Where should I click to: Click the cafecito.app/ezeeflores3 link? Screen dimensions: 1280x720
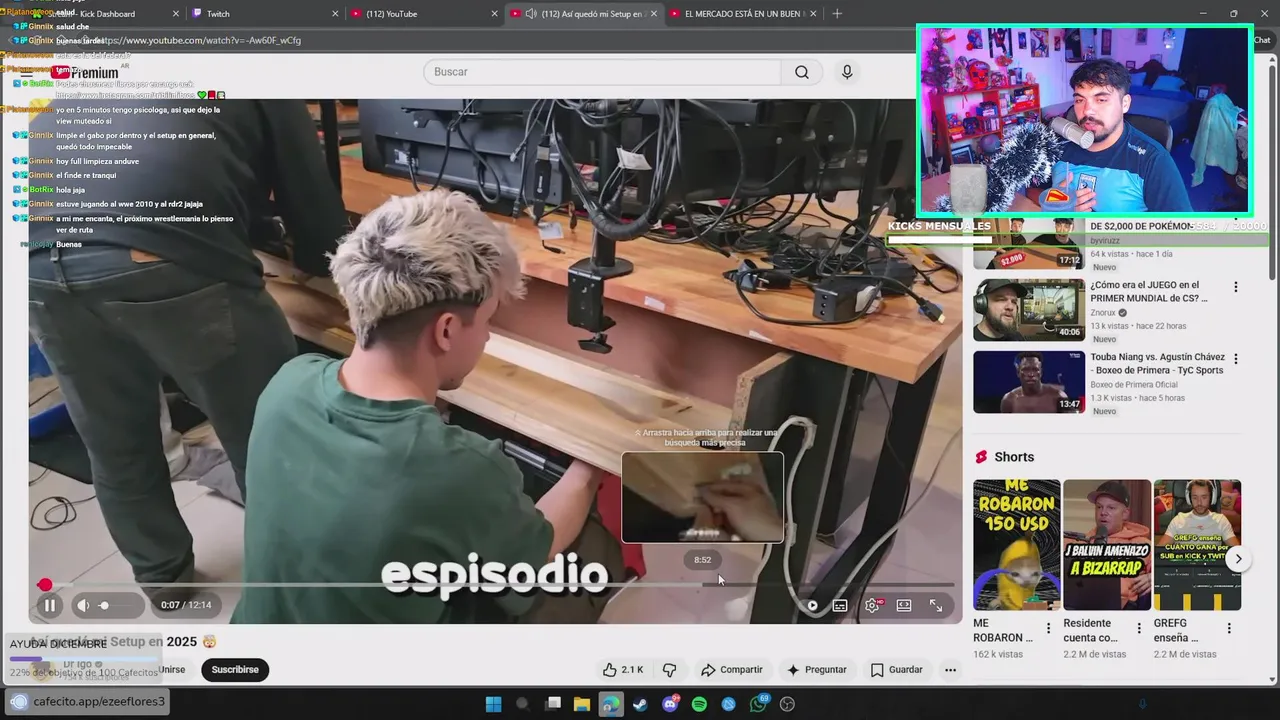point(99,701)
